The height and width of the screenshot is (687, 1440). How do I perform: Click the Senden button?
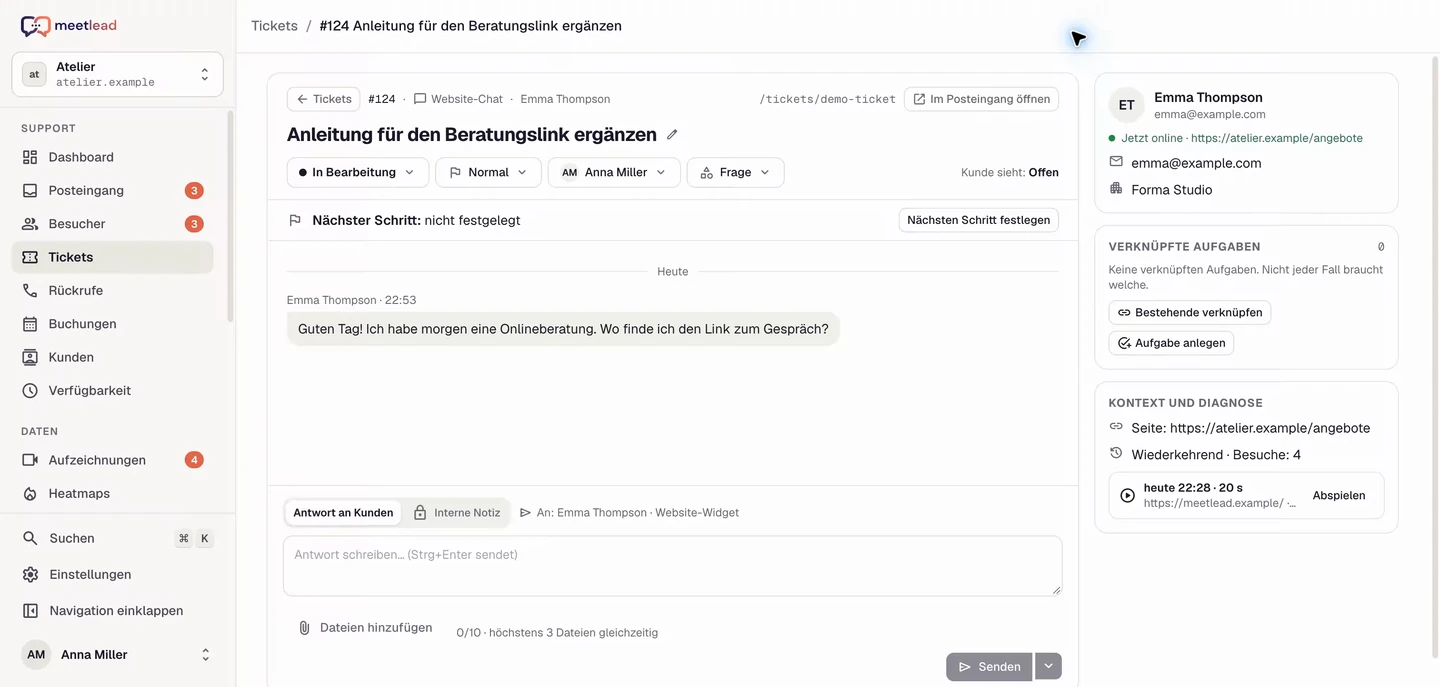pyautogui.click(x=990, y=666)
